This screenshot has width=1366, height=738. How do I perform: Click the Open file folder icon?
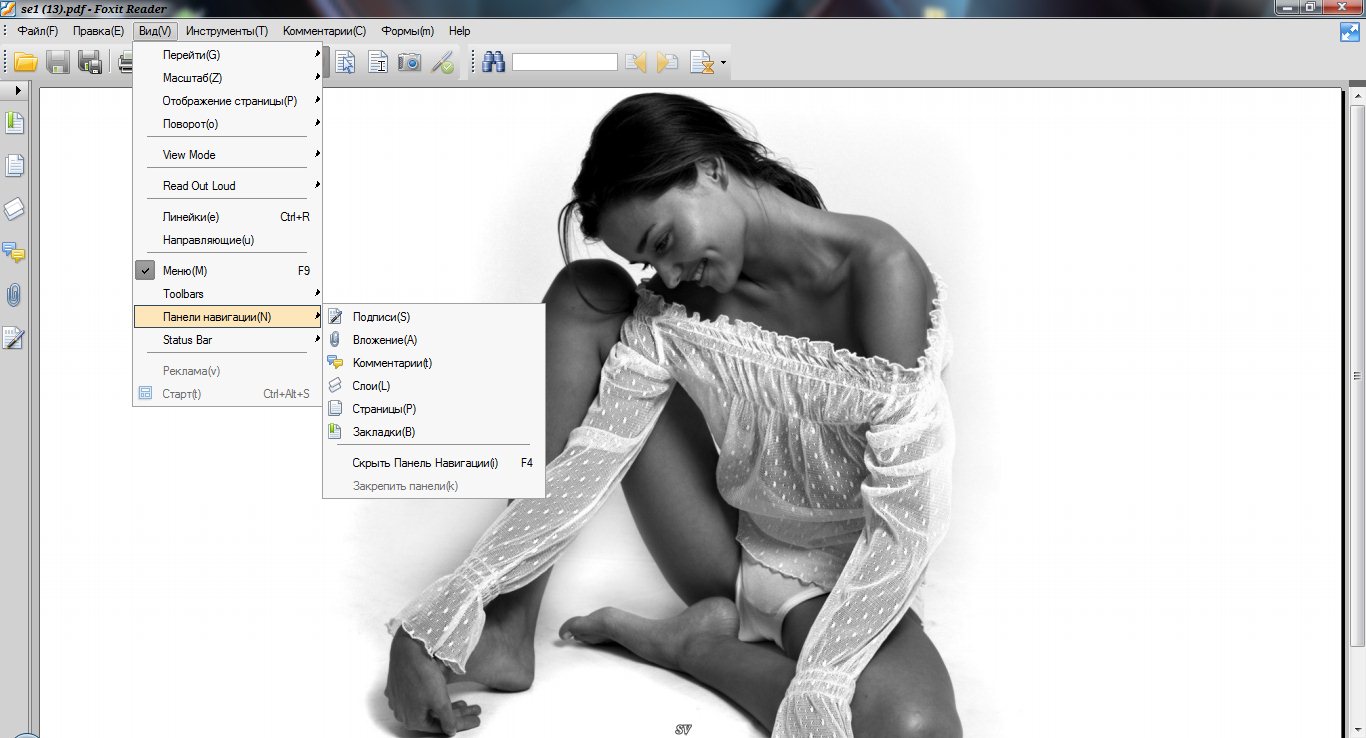tap(25, 62)
